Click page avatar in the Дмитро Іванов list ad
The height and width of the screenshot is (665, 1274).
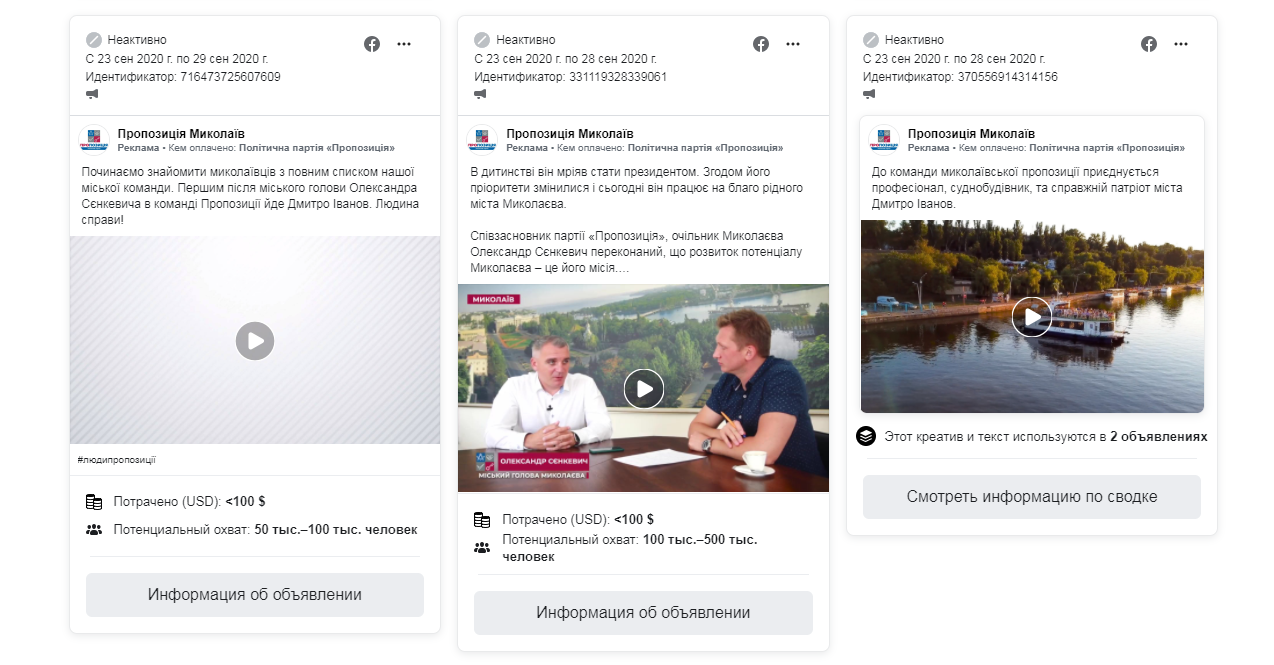point(94,140)
